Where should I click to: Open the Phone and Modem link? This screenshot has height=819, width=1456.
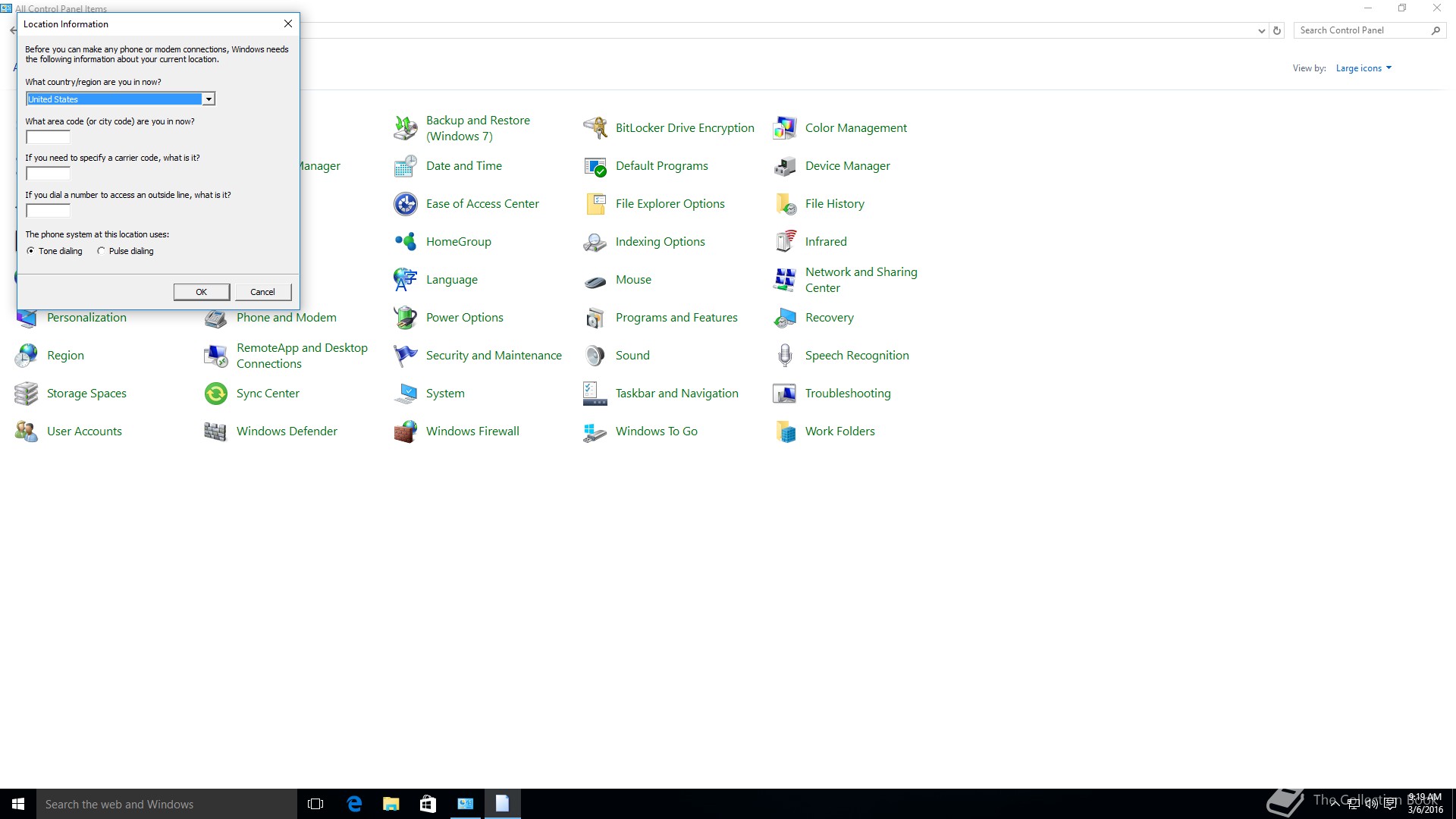[286, 318]
